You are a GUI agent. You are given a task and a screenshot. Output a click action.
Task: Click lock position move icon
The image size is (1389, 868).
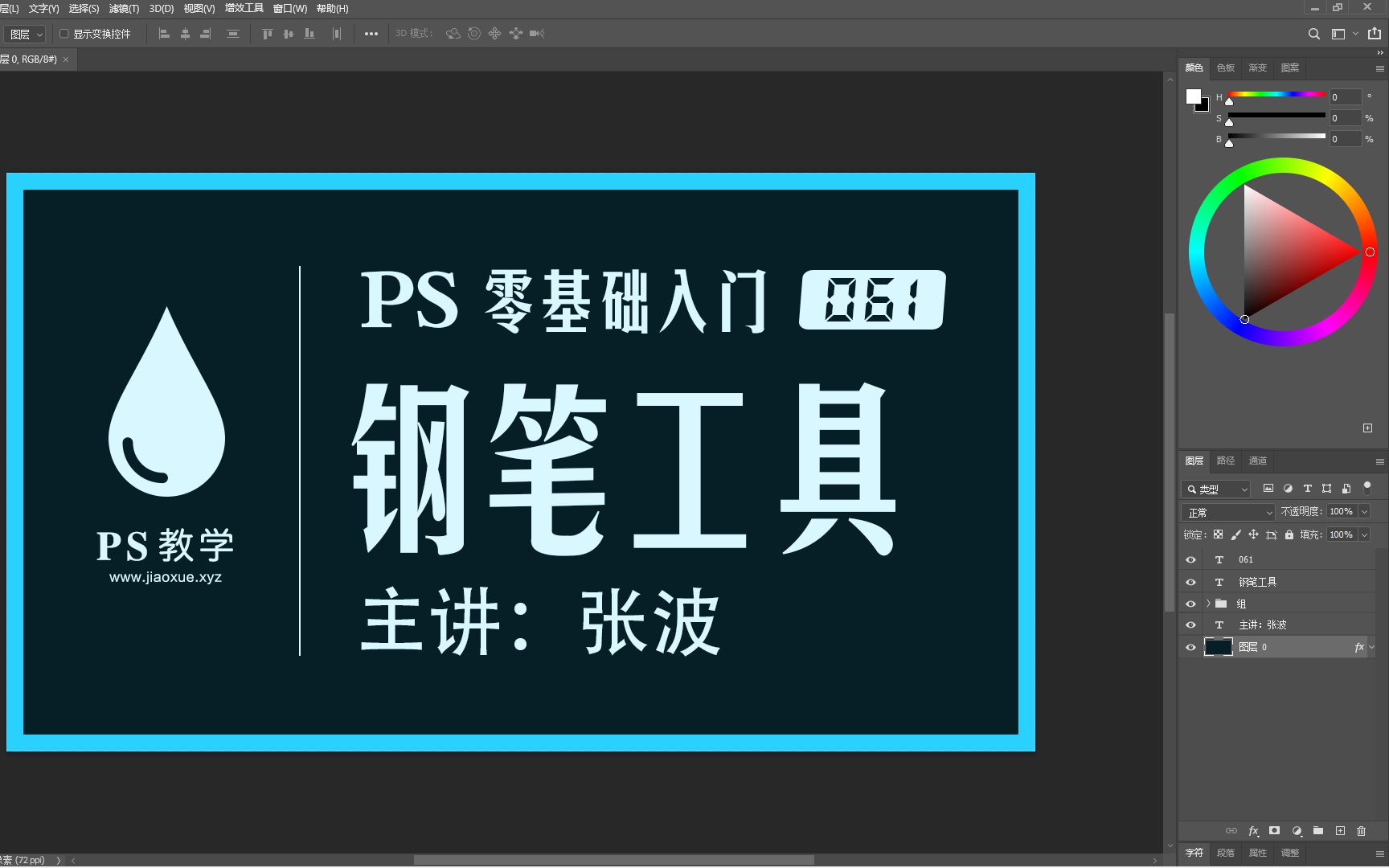point(1253,534)
